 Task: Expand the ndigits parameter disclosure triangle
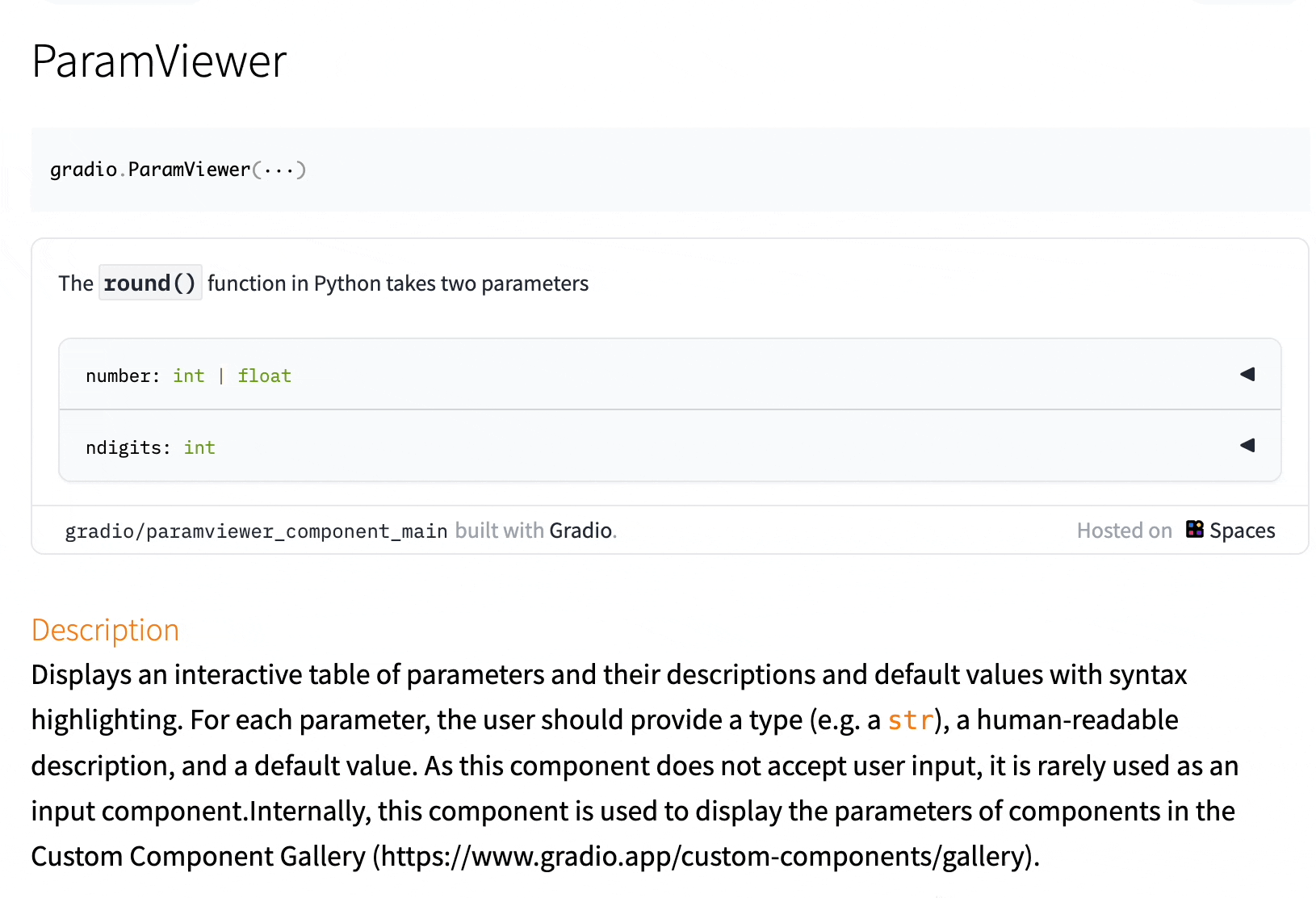pyautogui.click(x=1247, y=445)
